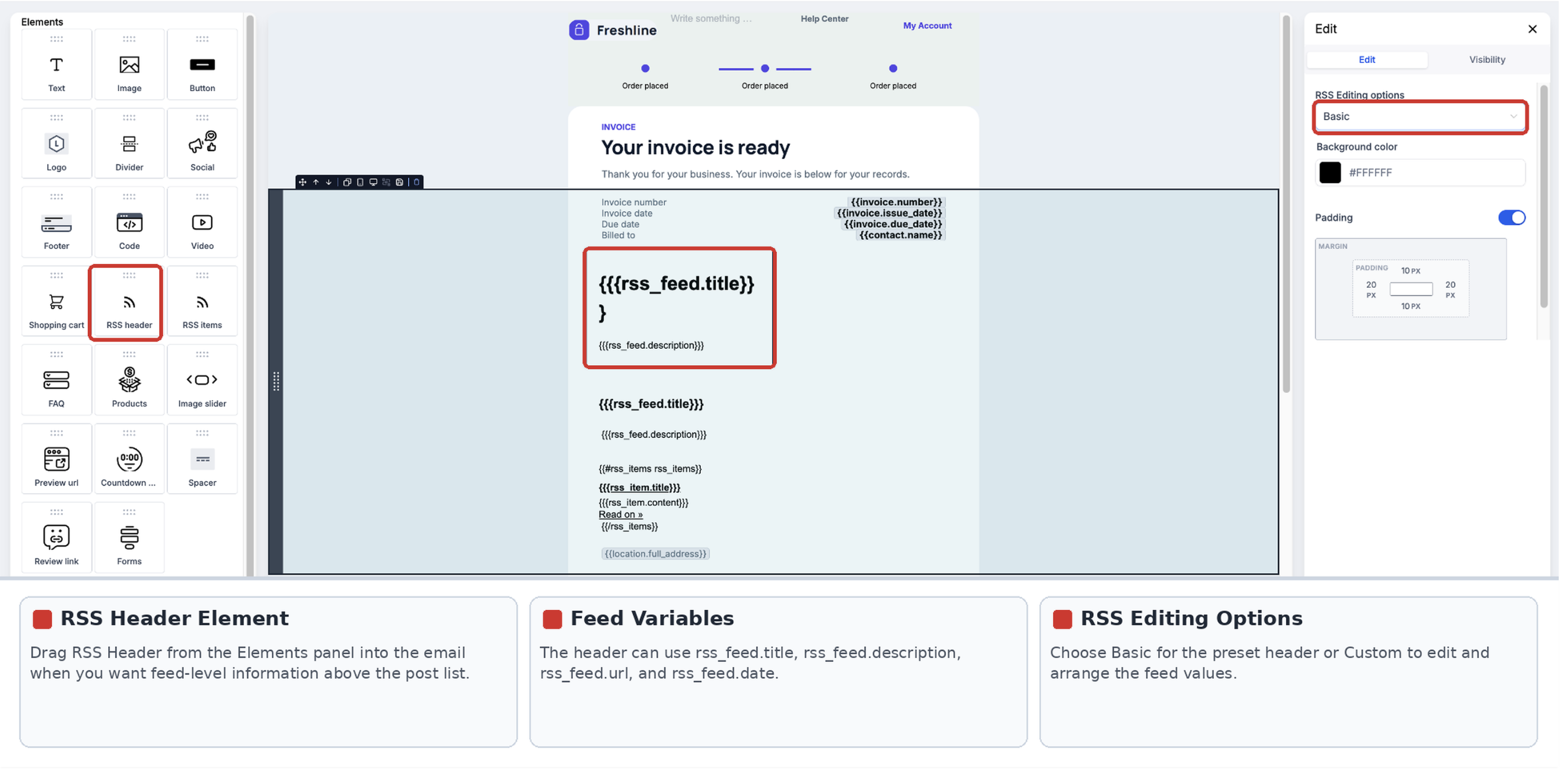Screen dimensions: 1568x771
Task: Choose the Products element tile
Action: pyautogui.click(x=130, y=381)
